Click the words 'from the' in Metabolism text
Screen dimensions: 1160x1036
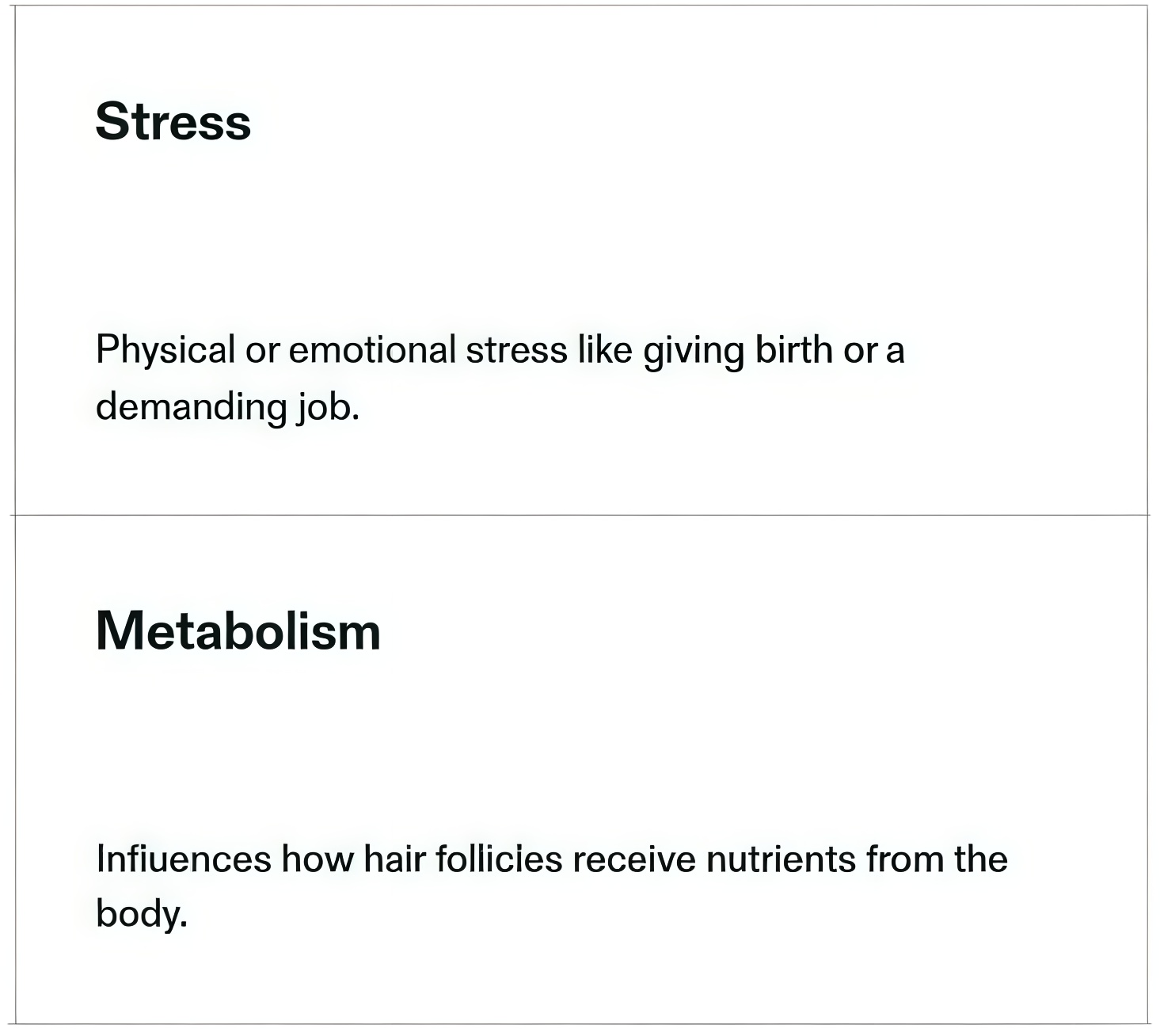pos(937,859)
